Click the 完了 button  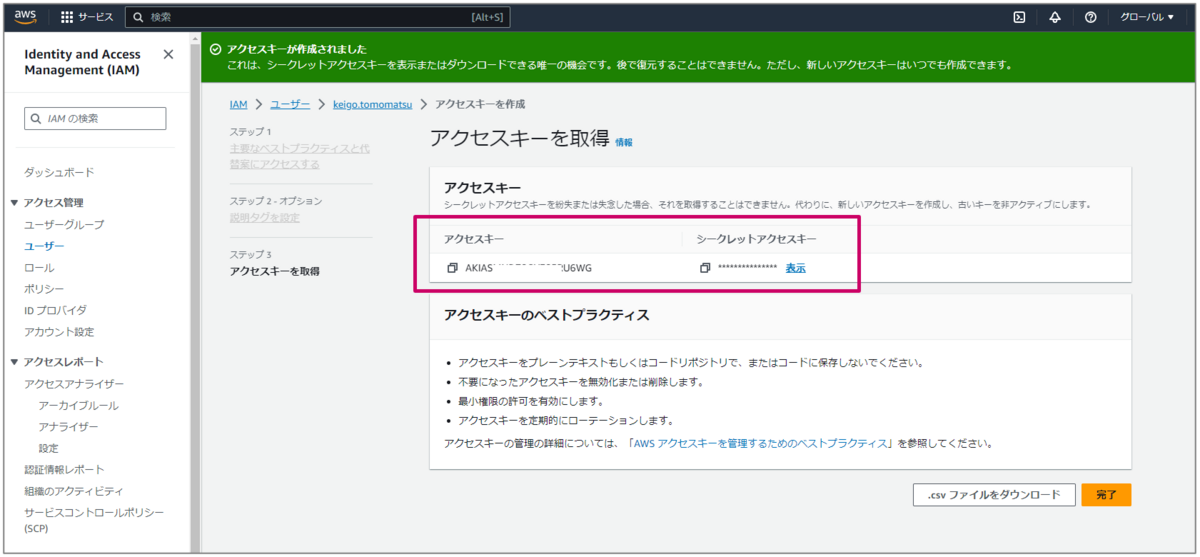click(1106, 495)
